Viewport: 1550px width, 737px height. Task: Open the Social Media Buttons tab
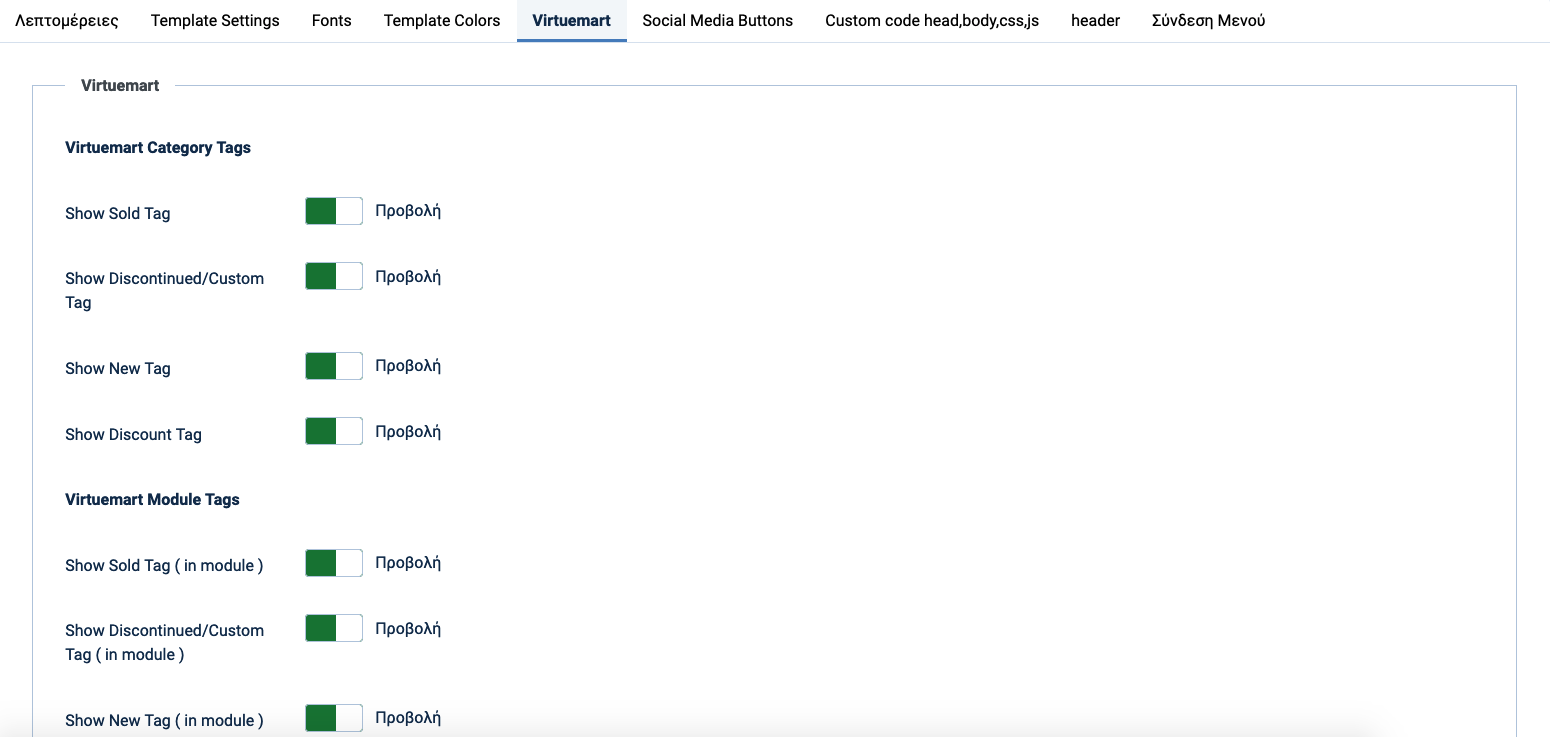718,20
